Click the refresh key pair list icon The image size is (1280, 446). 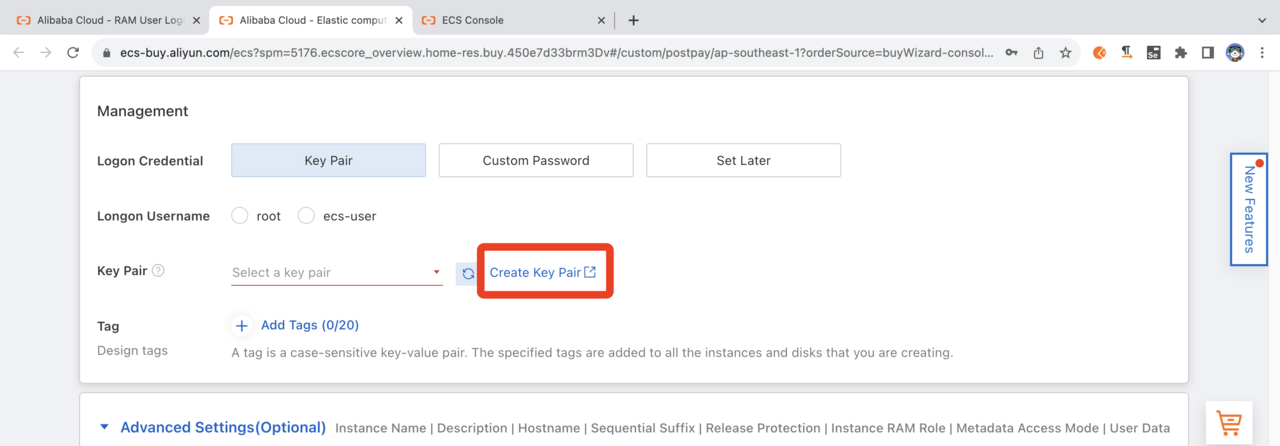pos(467,273)
